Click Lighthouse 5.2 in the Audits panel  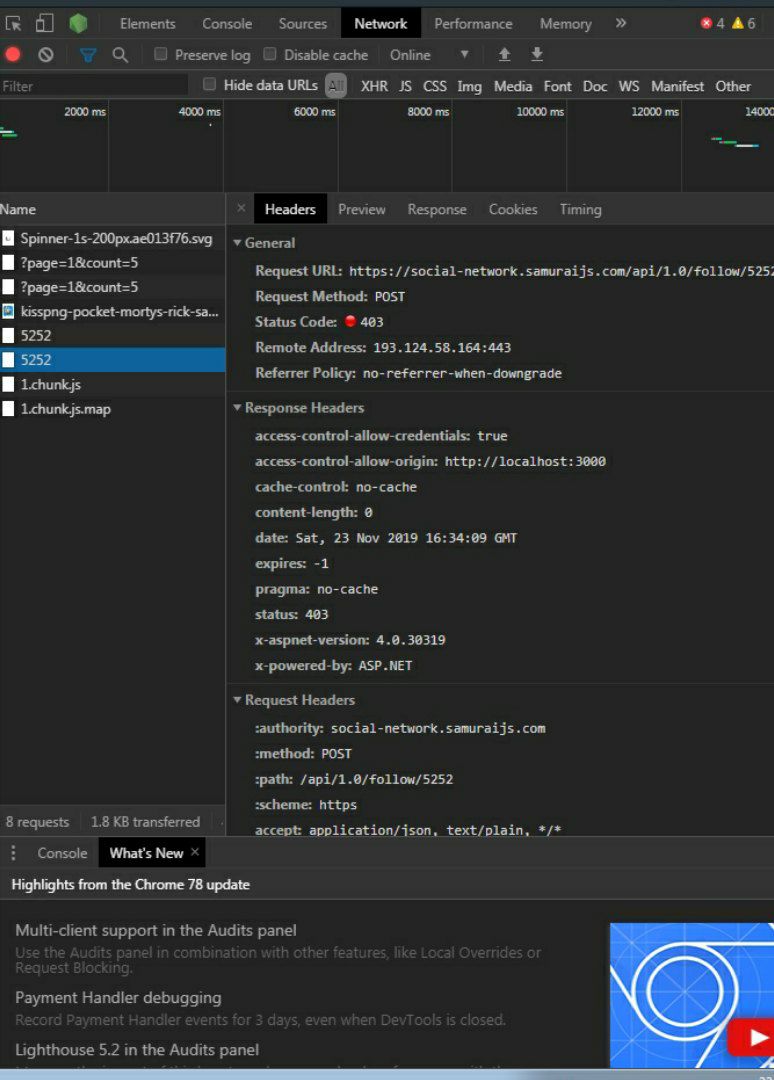coord(137,1050)
